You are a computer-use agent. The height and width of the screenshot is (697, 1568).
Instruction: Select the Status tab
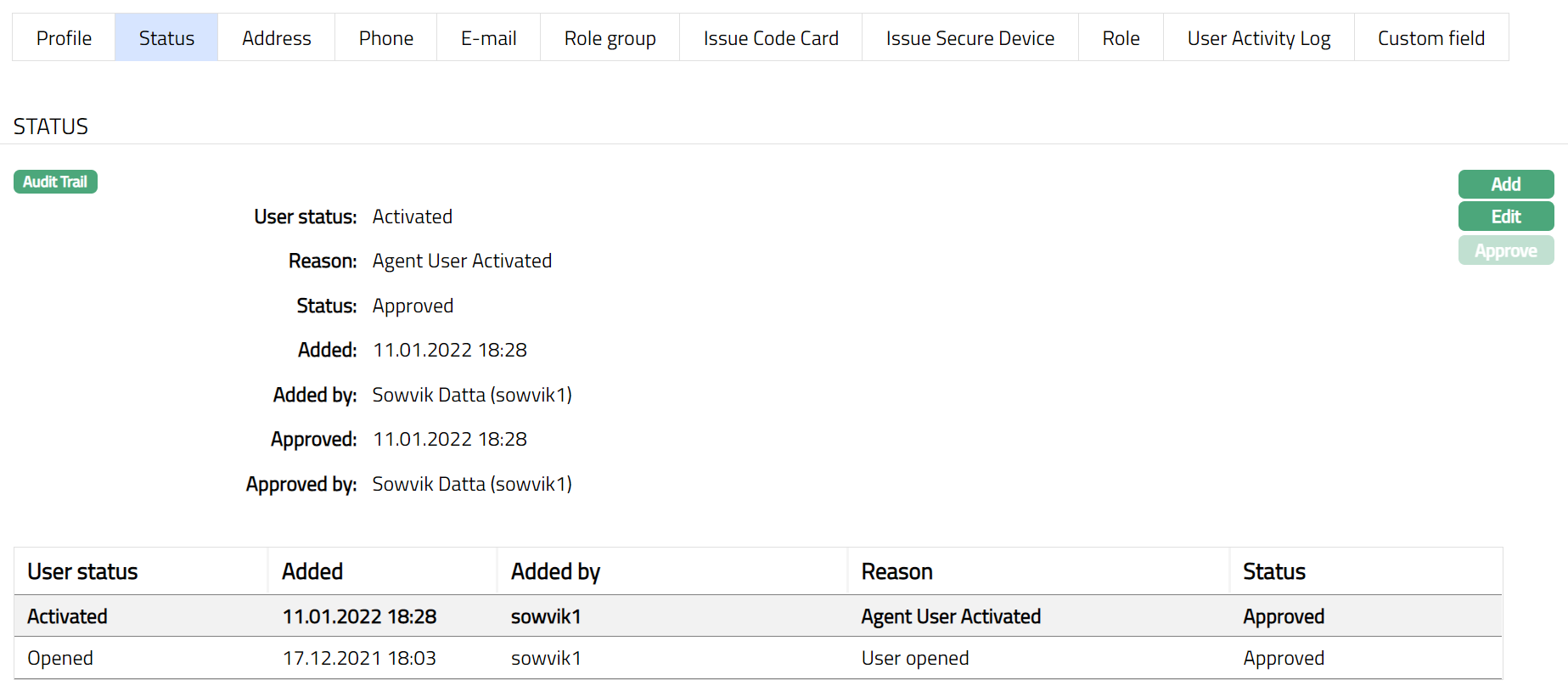click(x=166, y=38)
